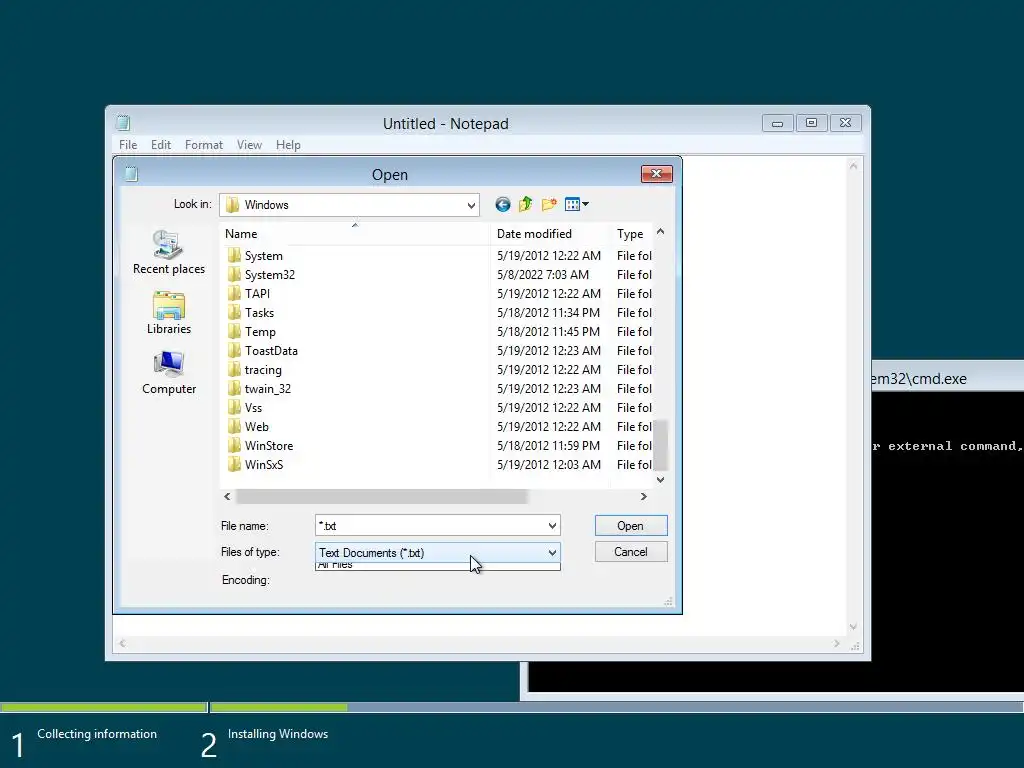The width and height of the screenshot is (1024, 768).
Task: Click file list vertical scrollbar up arrow
Action: 660,232
